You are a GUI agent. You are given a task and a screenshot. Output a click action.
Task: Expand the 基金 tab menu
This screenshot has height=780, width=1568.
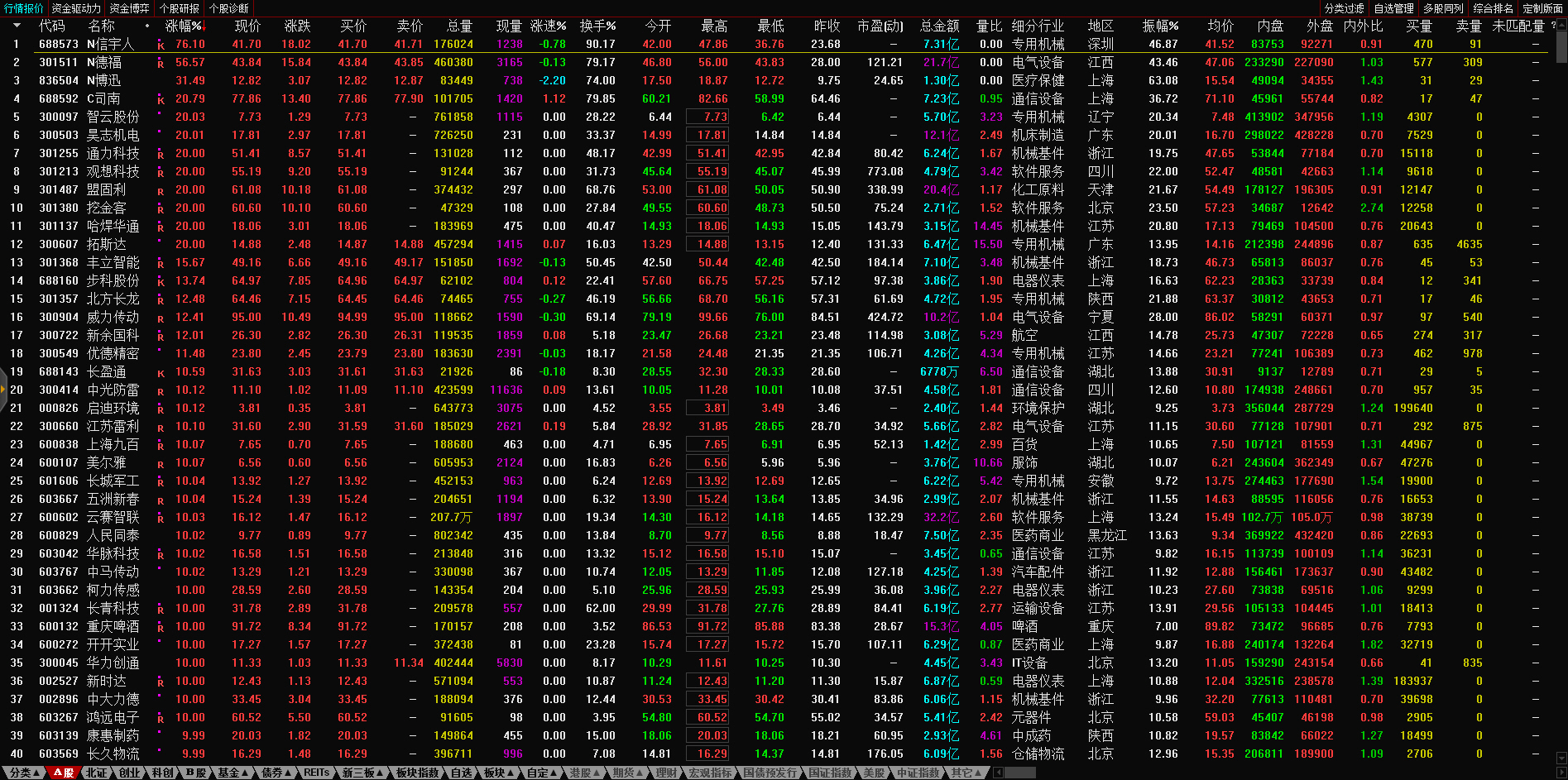(233, 773)
